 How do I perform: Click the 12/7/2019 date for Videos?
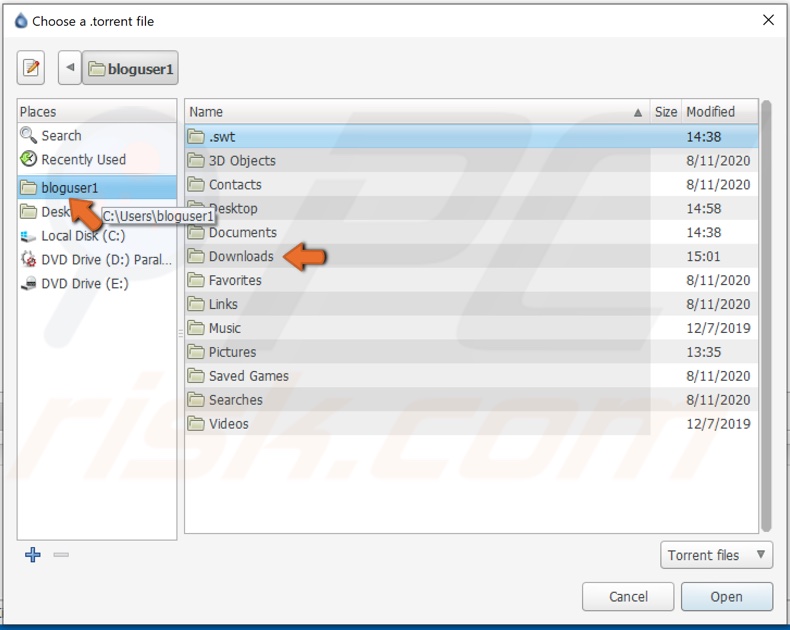(x=718, y=424)
